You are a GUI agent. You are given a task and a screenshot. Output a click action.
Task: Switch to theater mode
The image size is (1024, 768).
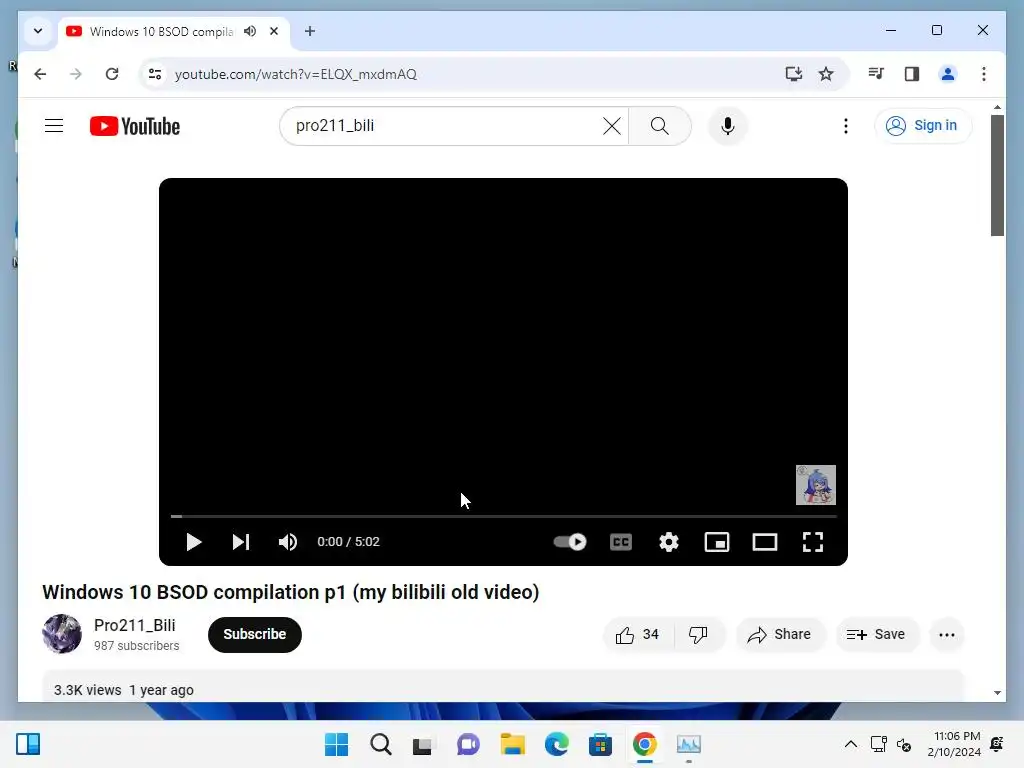pyautogui.click(x=765, y=542)
